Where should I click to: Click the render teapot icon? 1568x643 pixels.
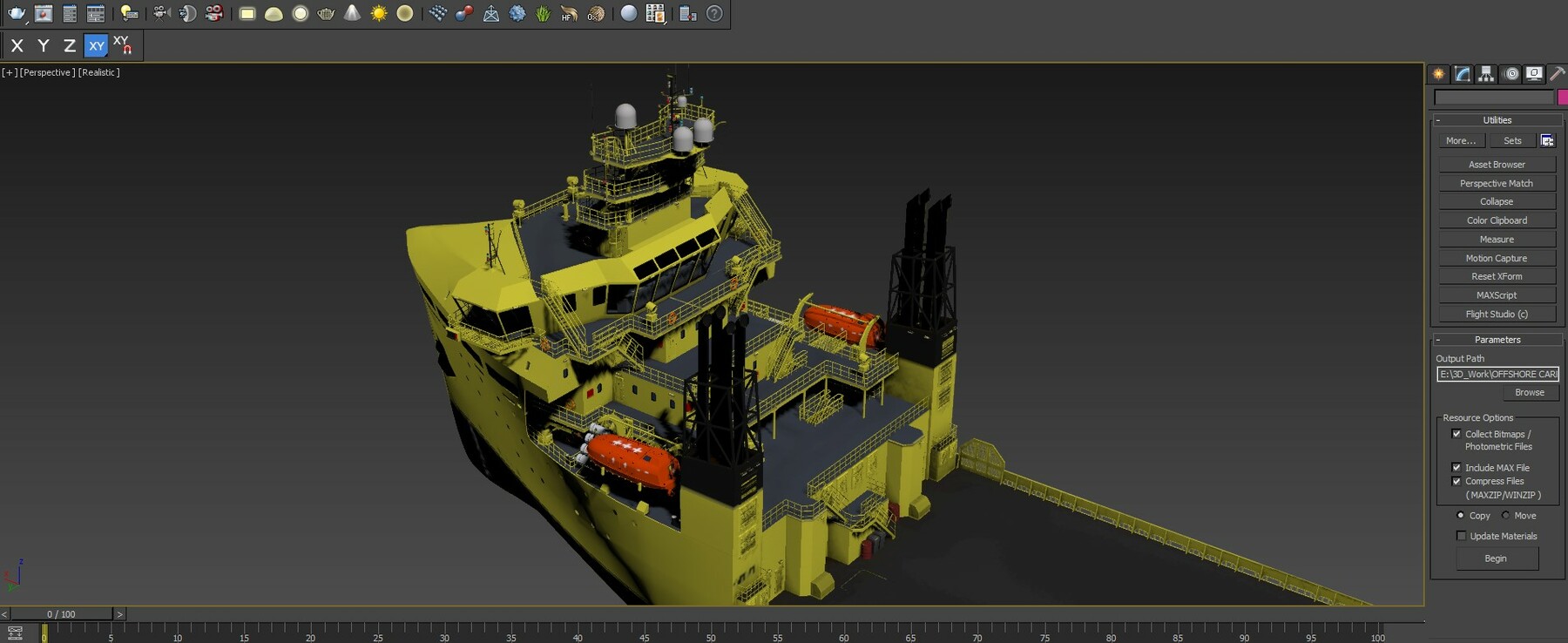(x=17, y=13)
